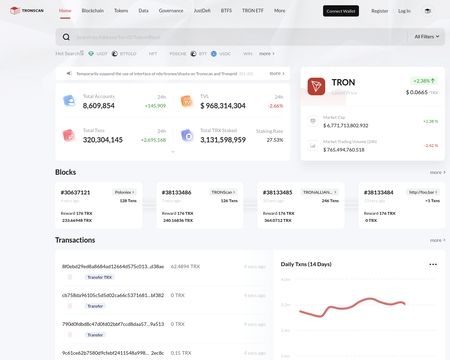The height and width of the screenshot is (360, 450).
Task: Click the Connect Wallet button
Action: coord(341,11)
